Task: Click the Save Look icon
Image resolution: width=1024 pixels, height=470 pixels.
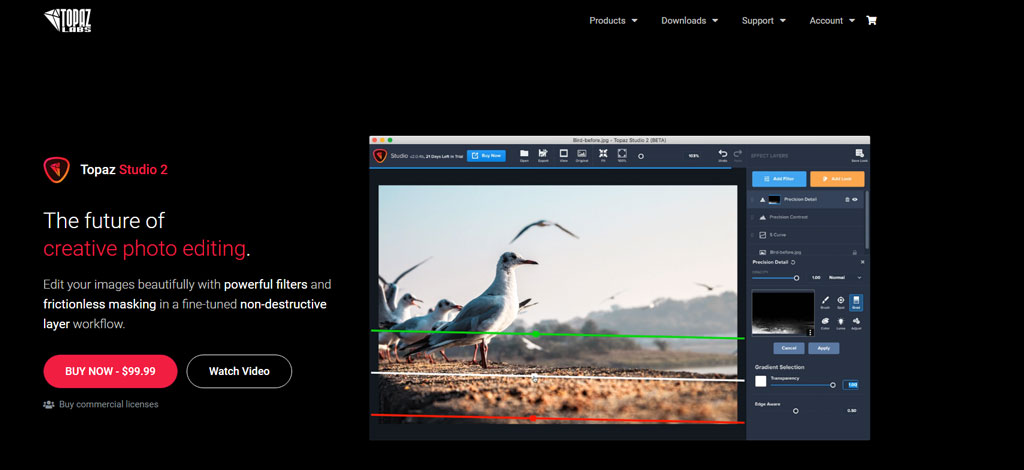Action: 859,153
